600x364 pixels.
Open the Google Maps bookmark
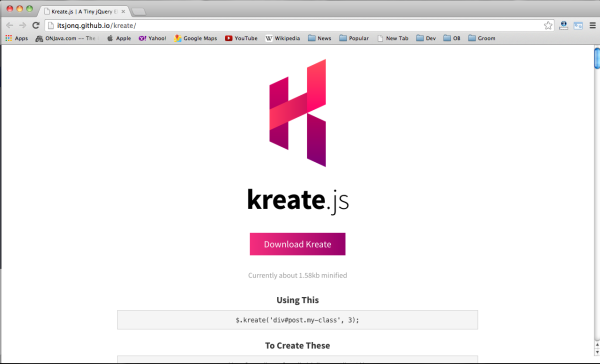(x=196, y=38)
